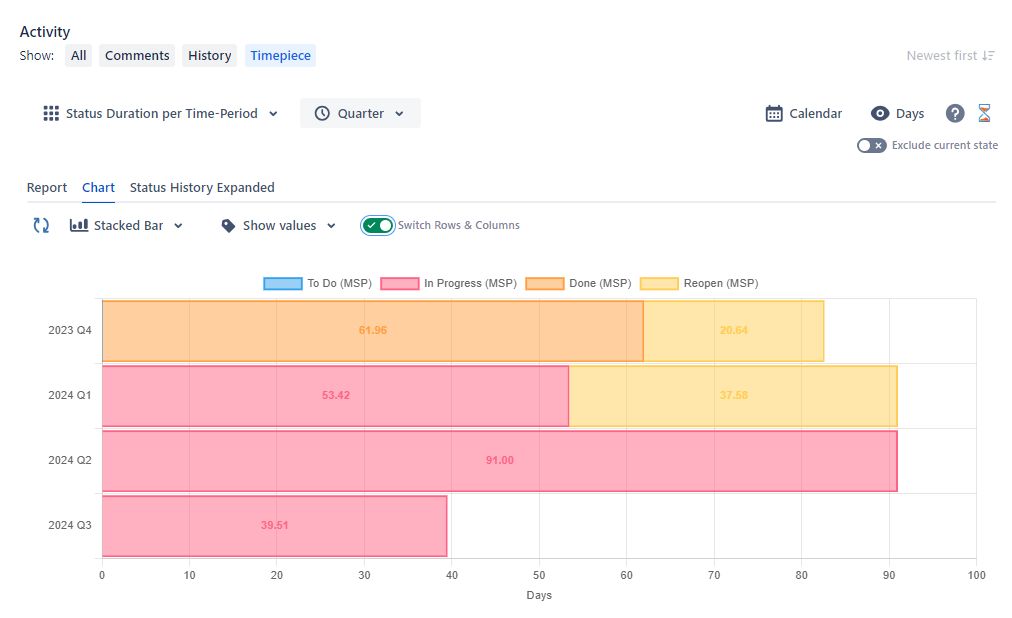The image size is (1012, 618).
Task: Open the Status History Expanded tab
Action: pos(202,187)
